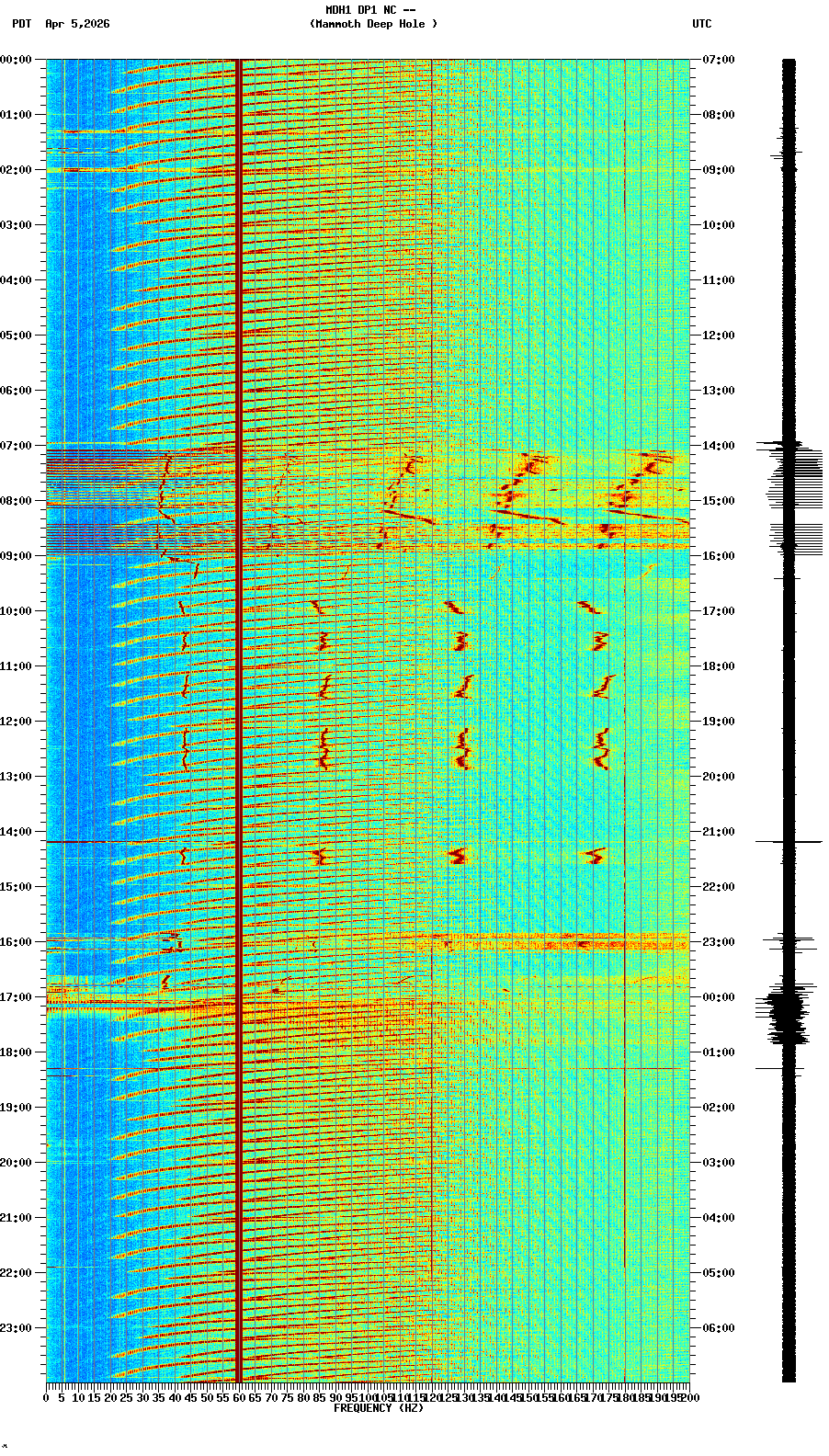Click 17:00 on the PDT time axis
This screenshot has width=829, height=1456.
pyautogui.click(x=16, y=997)
